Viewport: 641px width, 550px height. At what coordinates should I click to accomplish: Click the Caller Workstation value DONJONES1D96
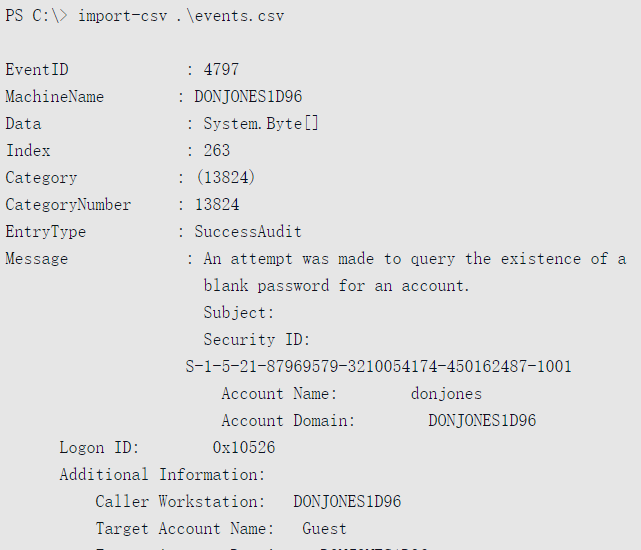tap(347, 502)
